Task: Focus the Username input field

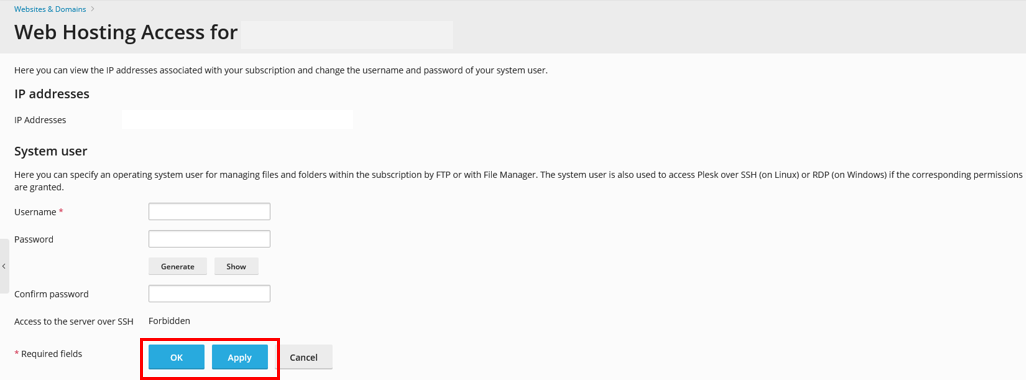Action: point(209,212)
